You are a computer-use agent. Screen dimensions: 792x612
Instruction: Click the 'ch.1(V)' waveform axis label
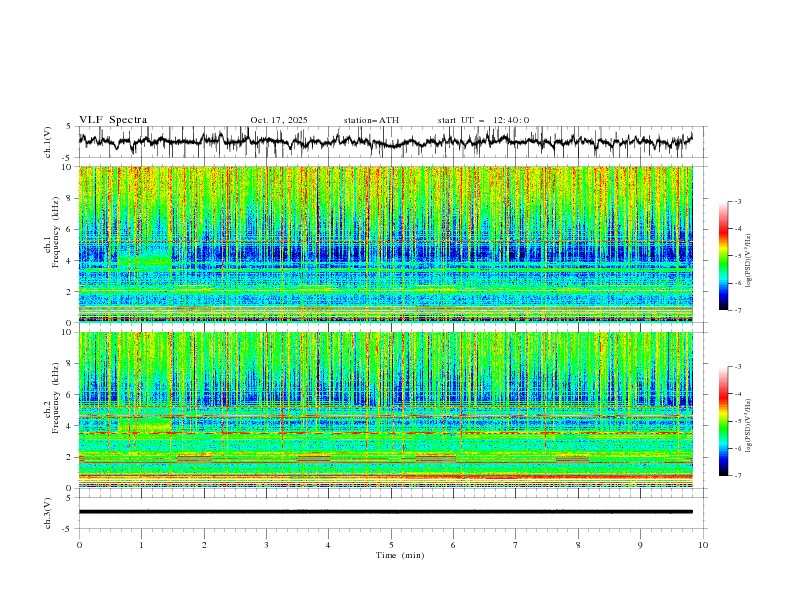click(x=48, y=142)
